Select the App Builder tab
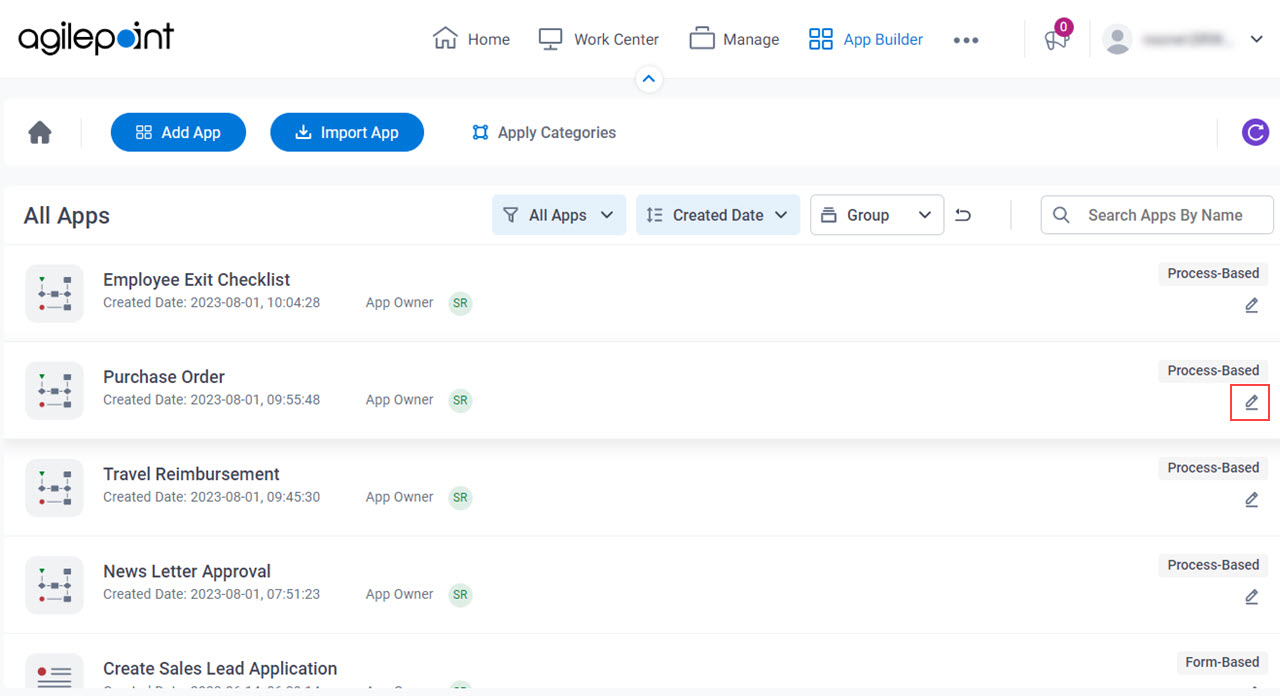The height and width of the screenshot is (696, 1280). point(866,39)
